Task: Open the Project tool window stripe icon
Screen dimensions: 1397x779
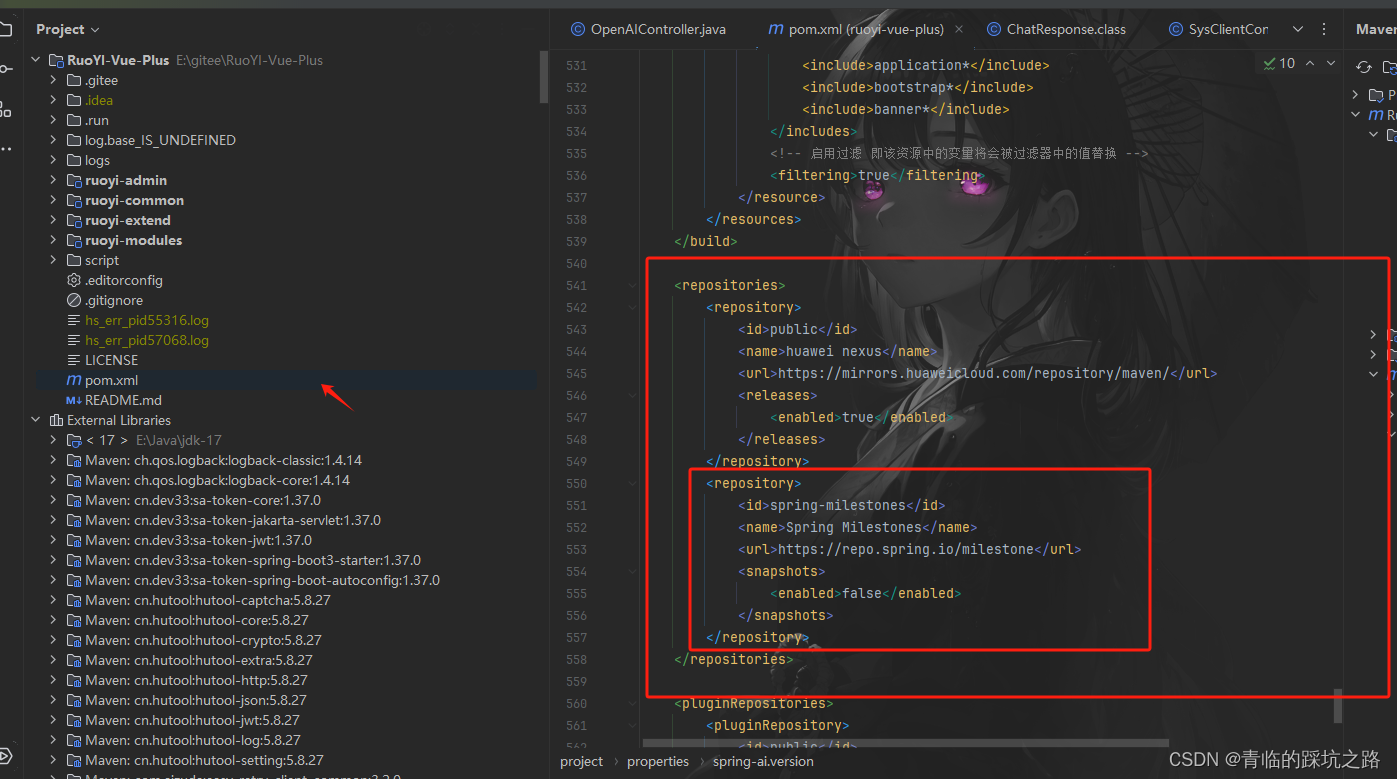Action: (x=7, y=29)
